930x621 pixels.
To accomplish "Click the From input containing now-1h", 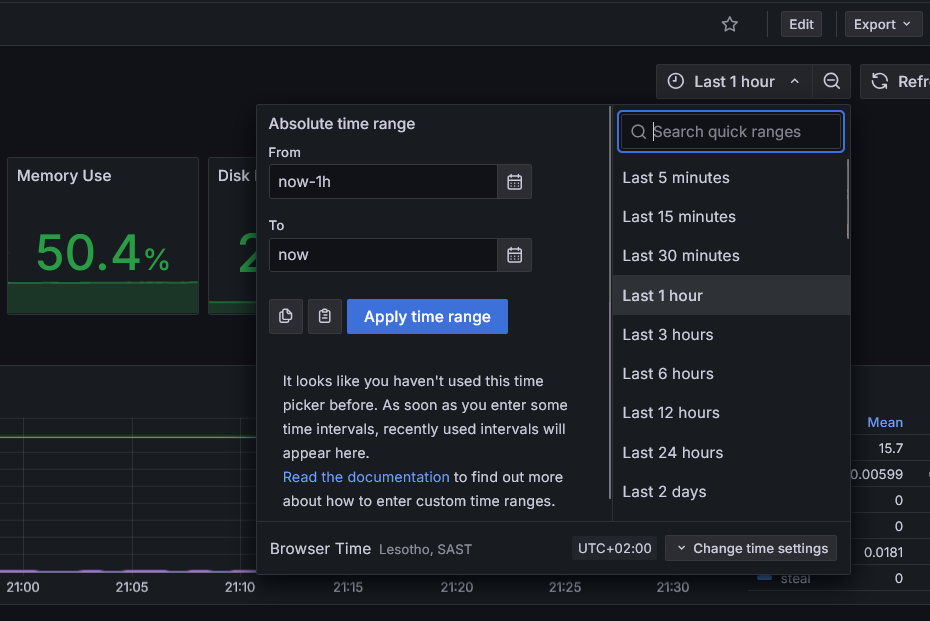I will tap(383, 182).
